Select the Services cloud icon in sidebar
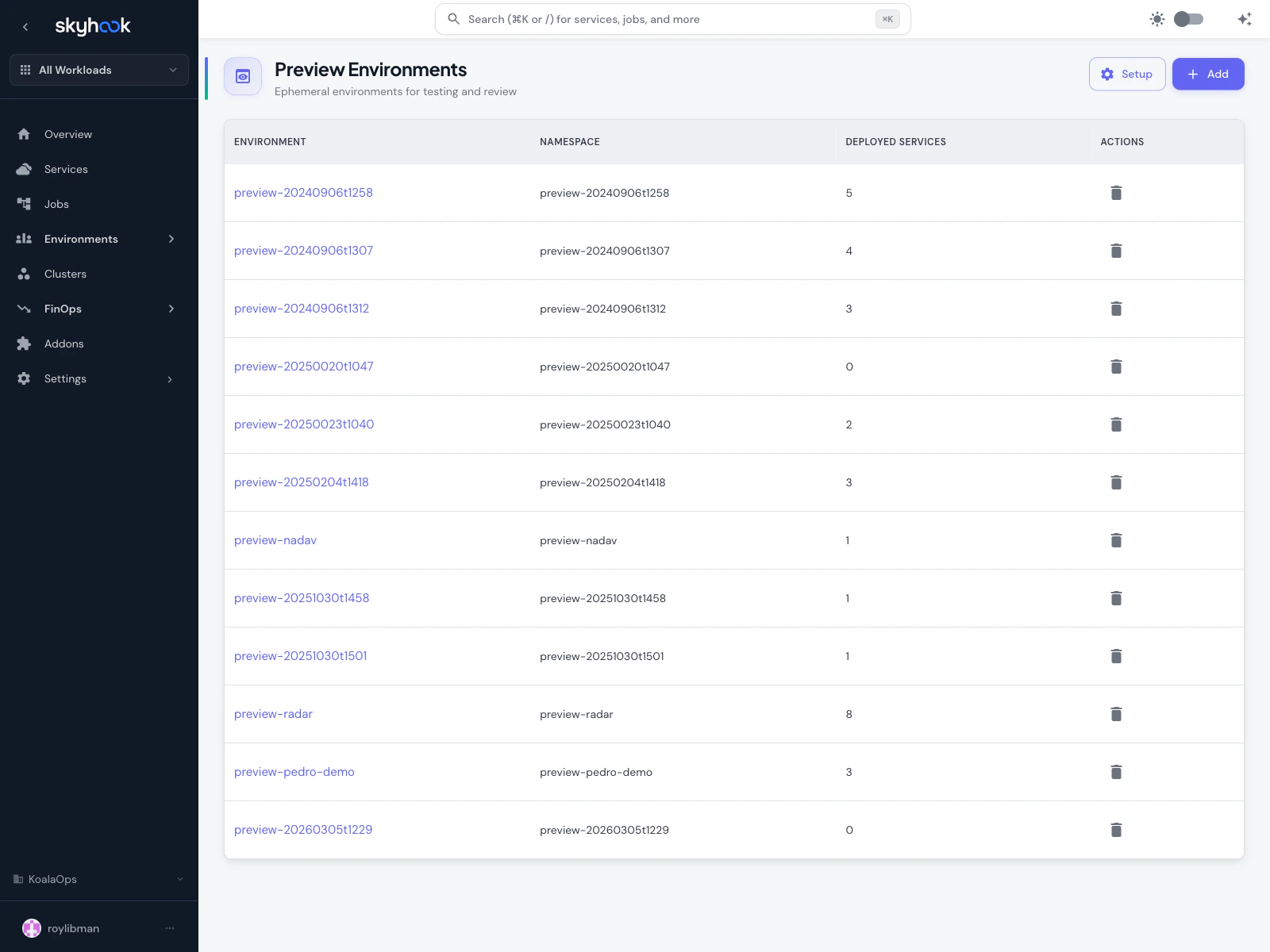Screen dimensions: 1270x952 24,169
